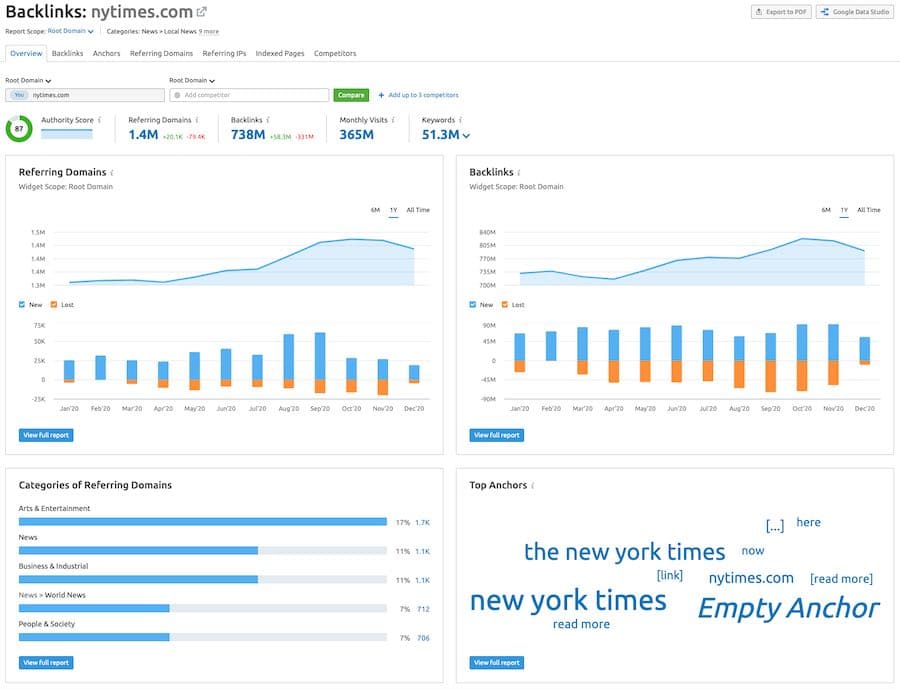Screen dimensions: 900x689
Task: Select All Time range in Referring Domains widget
Action: pos(418,210)
